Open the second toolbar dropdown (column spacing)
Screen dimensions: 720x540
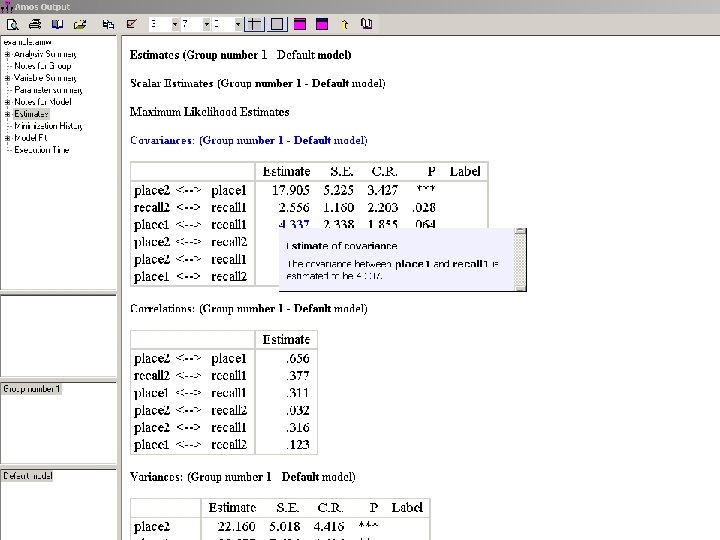[207, 24]
